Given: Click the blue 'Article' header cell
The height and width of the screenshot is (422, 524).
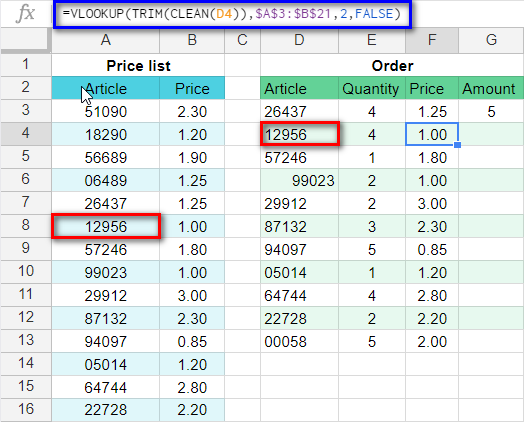Looking at the screenshot, I should tap(106, 88).
